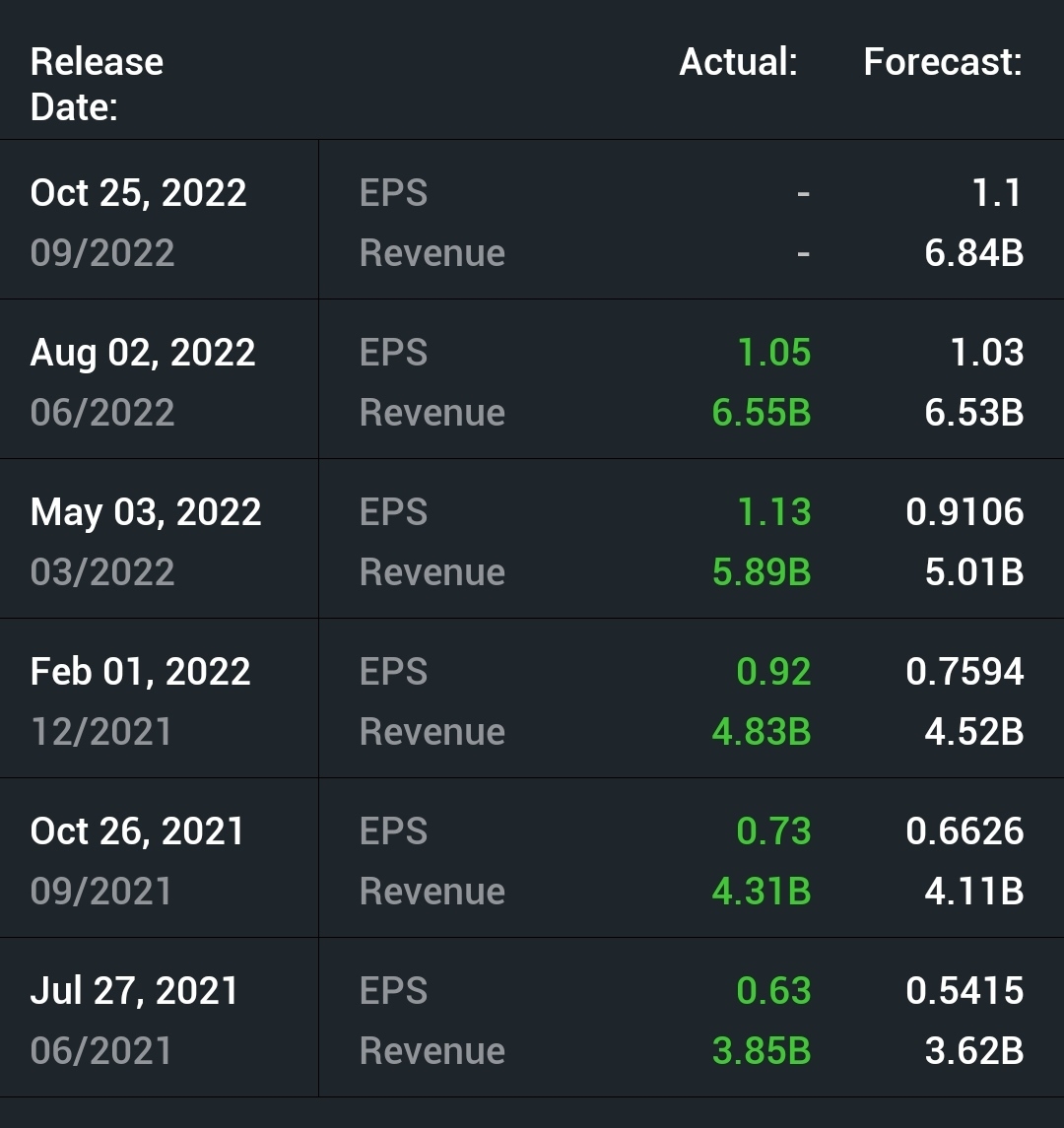Viewport: 1064px width, 1128px height.
Task: Select the Oct 26, 2021 release date
Action: click(x=138, y=831)
